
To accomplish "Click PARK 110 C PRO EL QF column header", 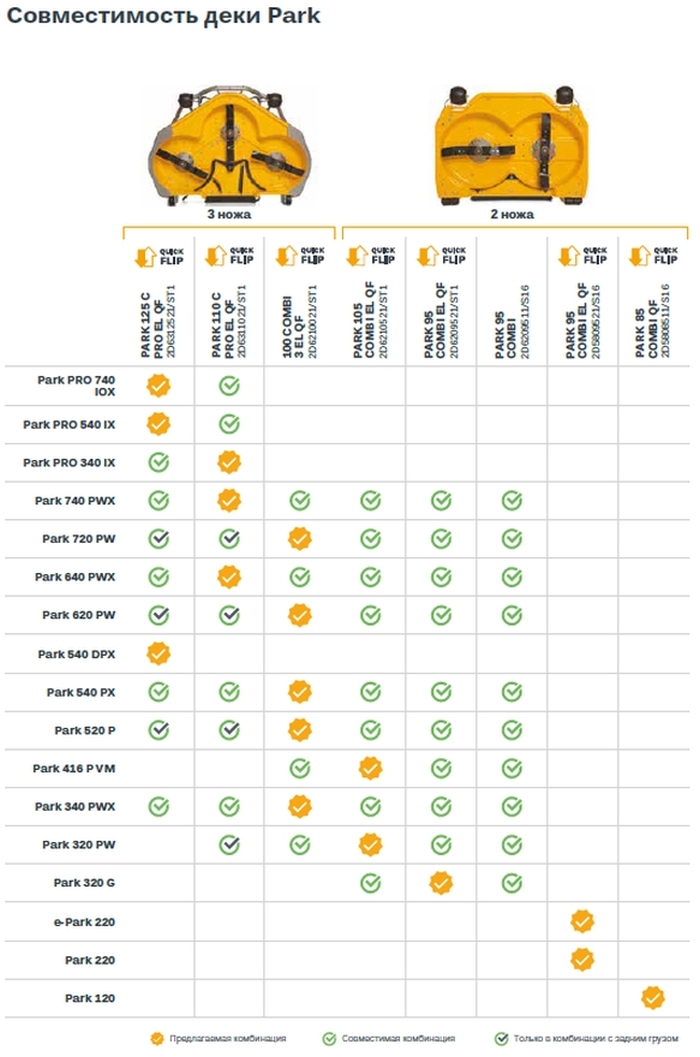I will click(229, 322).
